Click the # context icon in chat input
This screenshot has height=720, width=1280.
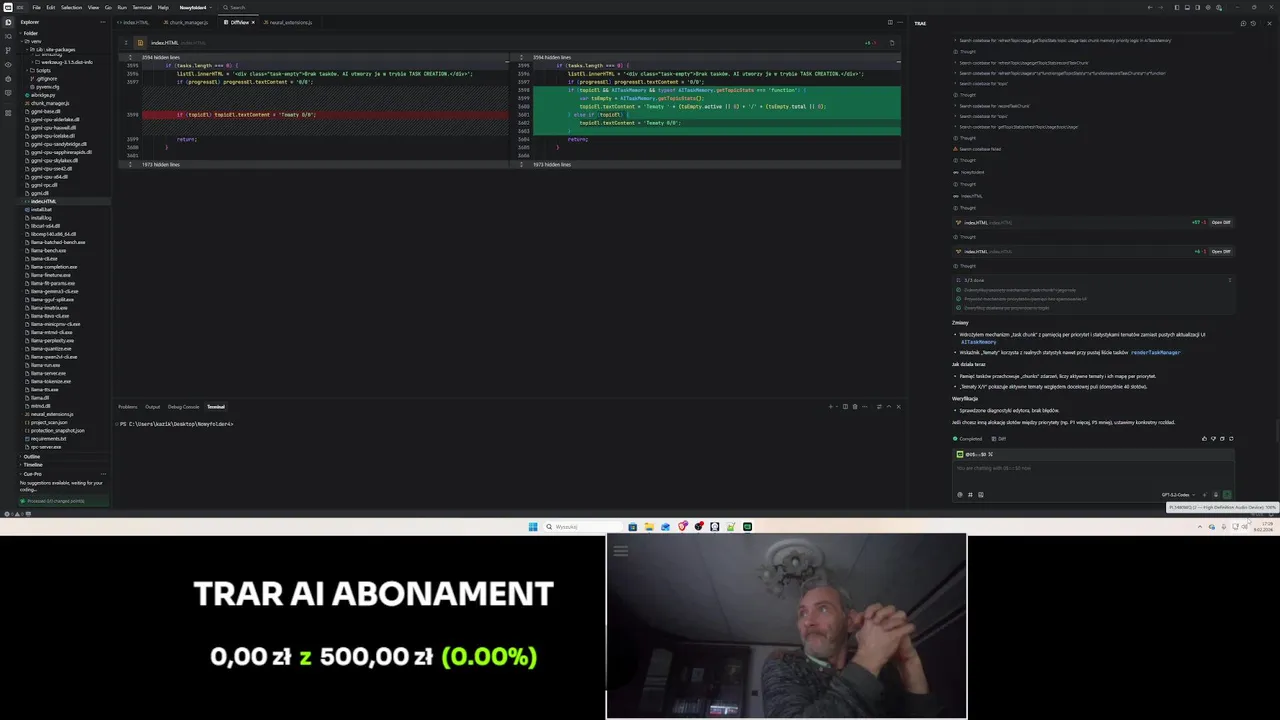click(x=970, y=495)
